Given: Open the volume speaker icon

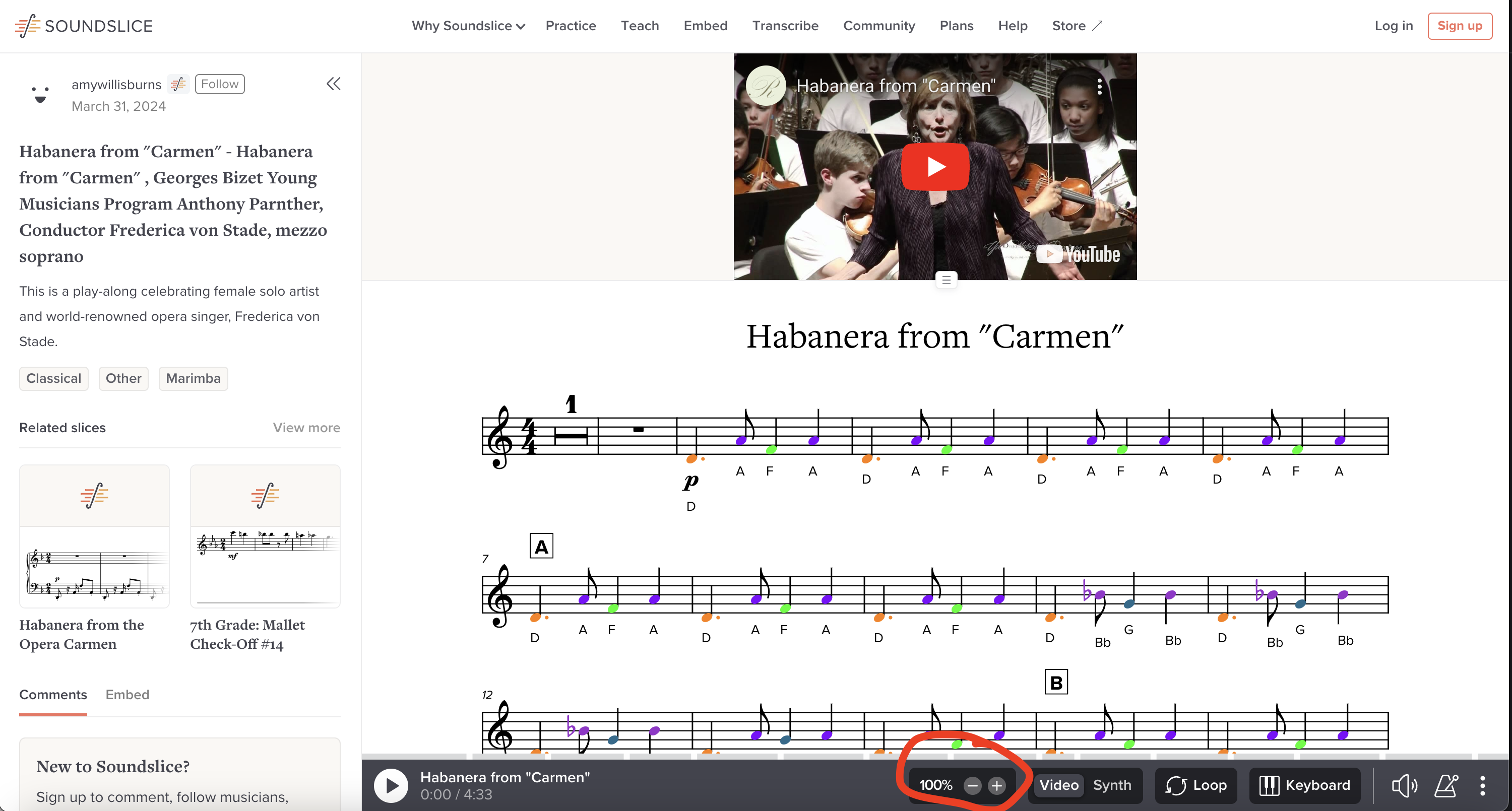Looking at the screenshot, I should tap(1404, 785).
